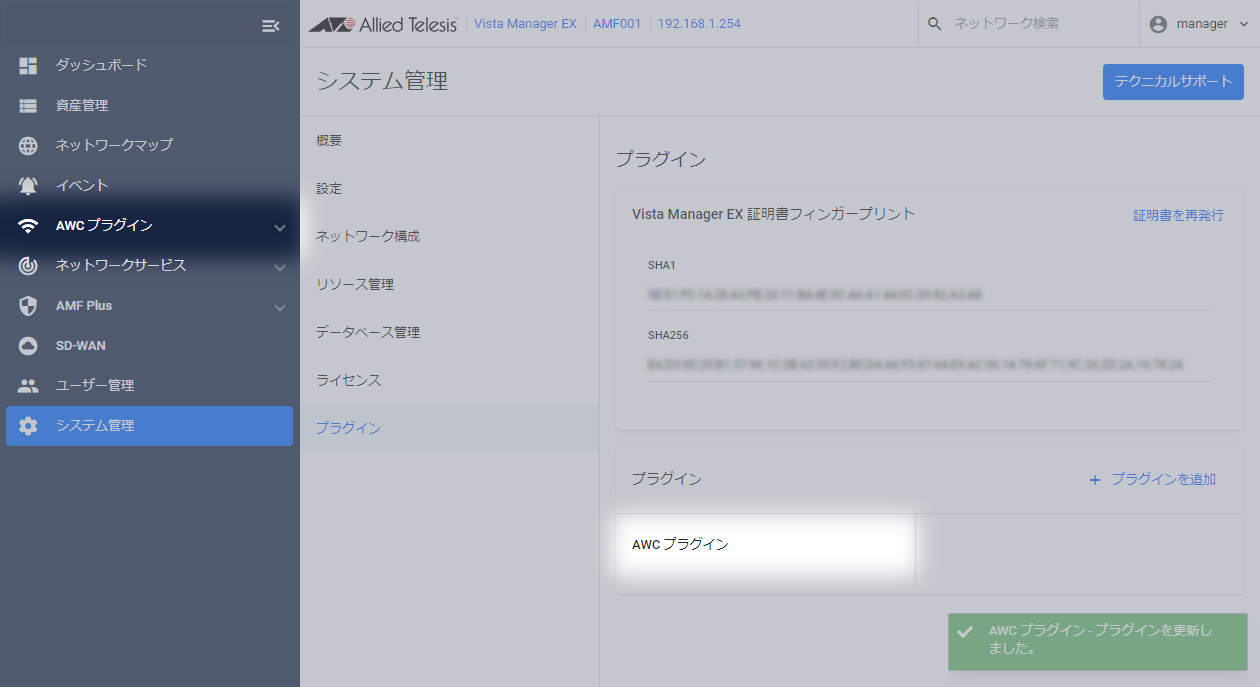1260x687 pixels.
Task: Click the search magnifier icon
Action: (x=935, y=24)
